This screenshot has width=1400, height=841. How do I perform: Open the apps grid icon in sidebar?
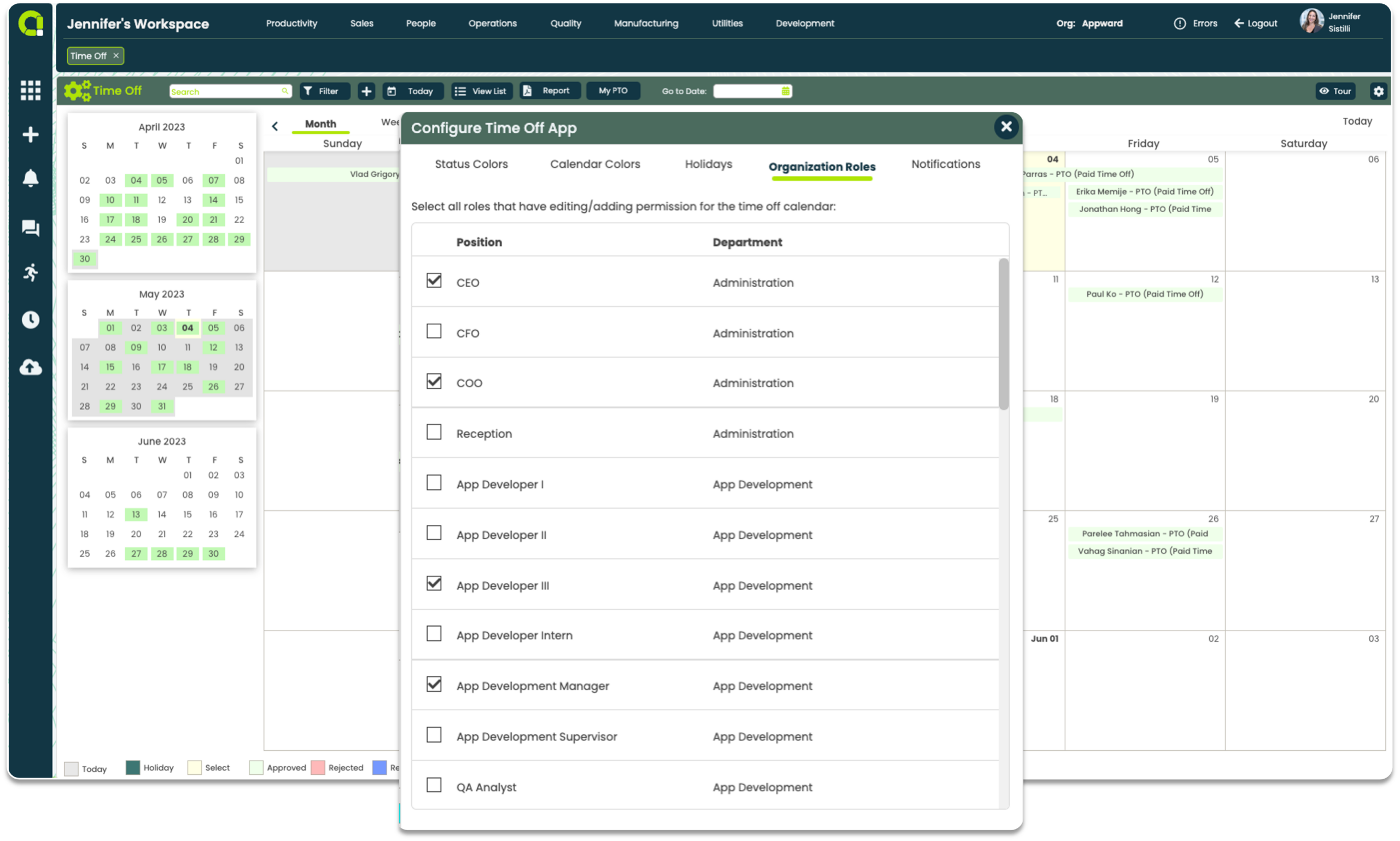(x=31, y=90)
